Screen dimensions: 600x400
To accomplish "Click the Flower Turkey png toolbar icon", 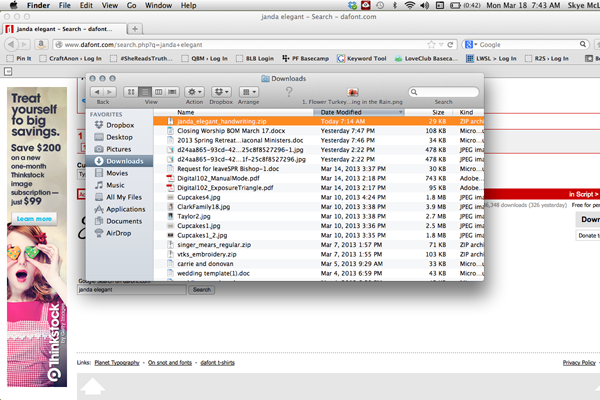I will click(352, 92).
